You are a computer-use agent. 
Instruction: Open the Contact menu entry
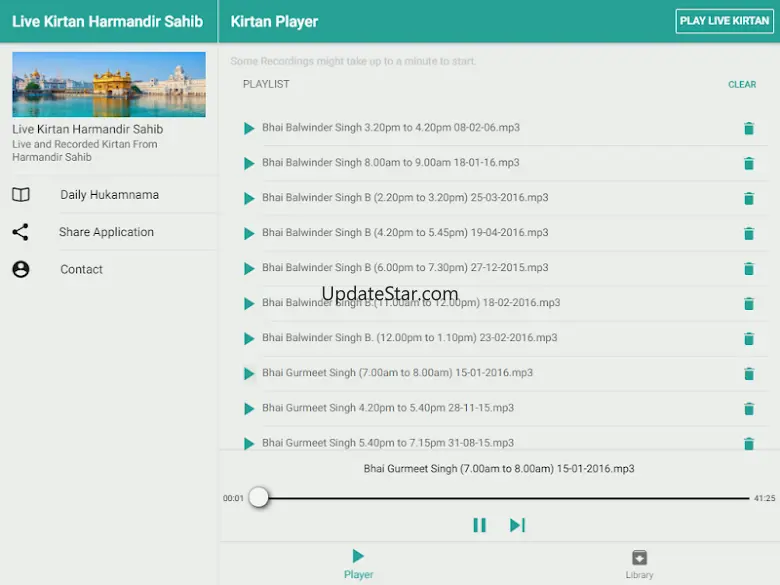coord(81,269)
